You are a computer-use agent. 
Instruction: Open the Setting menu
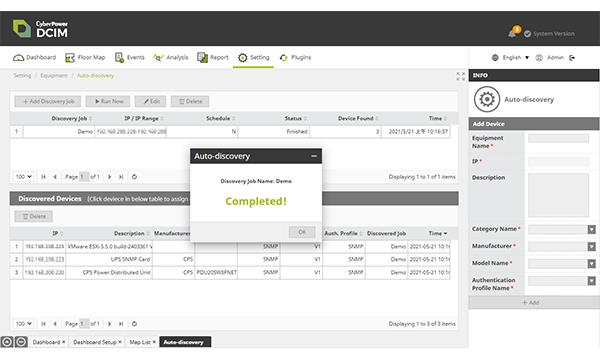[253, 57]
